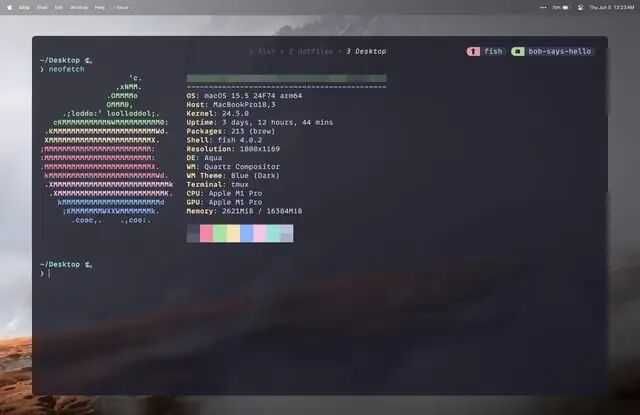The width and height of the screenshot is (640, 415).
Task: Click the blurred user@host title bar
Action: pos(287,78)
